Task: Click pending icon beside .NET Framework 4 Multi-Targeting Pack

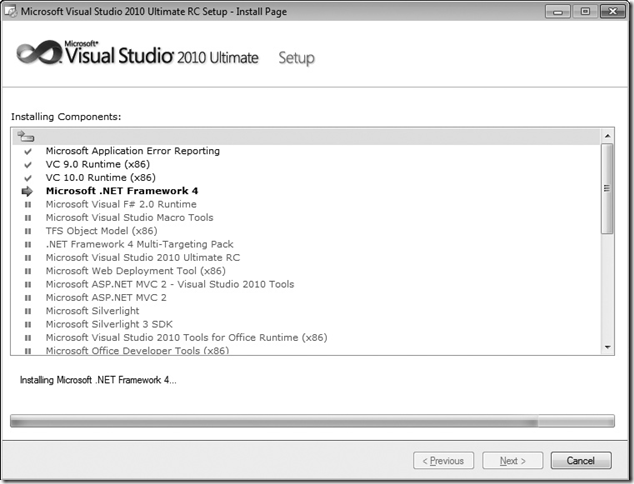Action: tap(28, 245)
